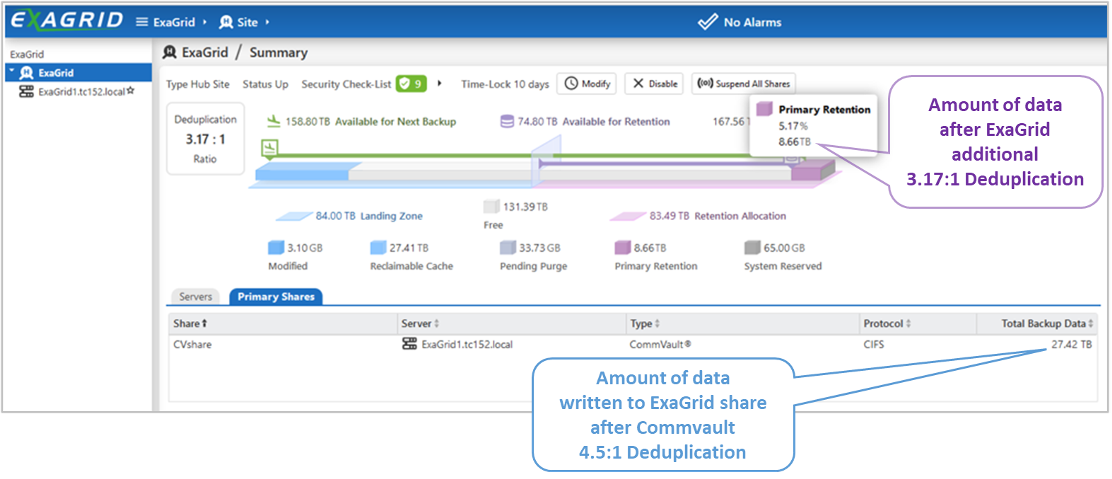
Task: Click the Modify time-lock button
Action: click(587, 84)
